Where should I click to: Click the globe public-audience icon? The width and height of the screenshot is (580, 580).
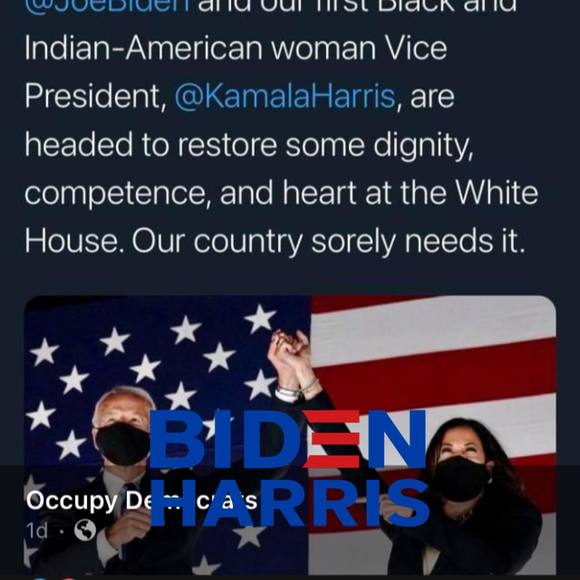coord(85,530)
